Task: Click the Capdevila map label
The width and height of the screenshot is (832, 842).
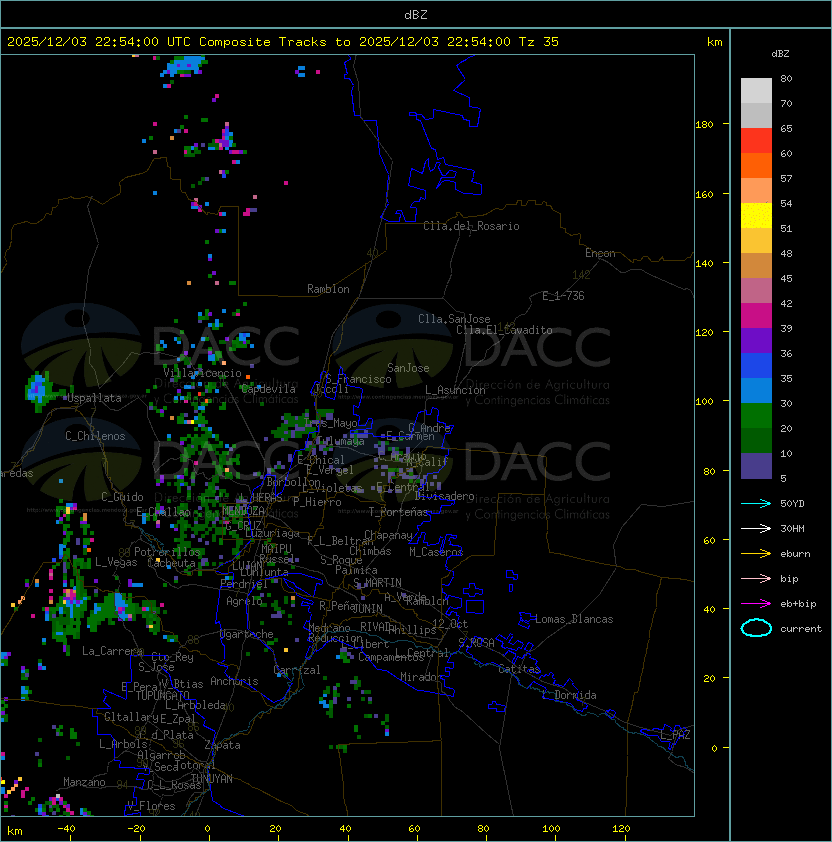Action: (268, 389)
